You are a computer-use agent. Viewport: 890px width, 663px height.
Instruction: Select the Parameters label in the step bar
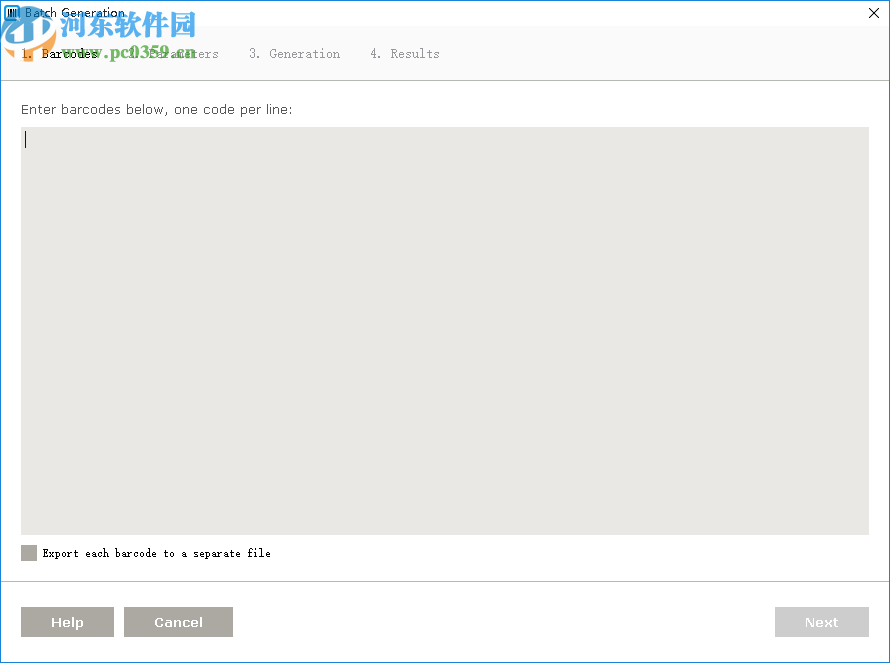pyautogui.click(x=178, y=53)
